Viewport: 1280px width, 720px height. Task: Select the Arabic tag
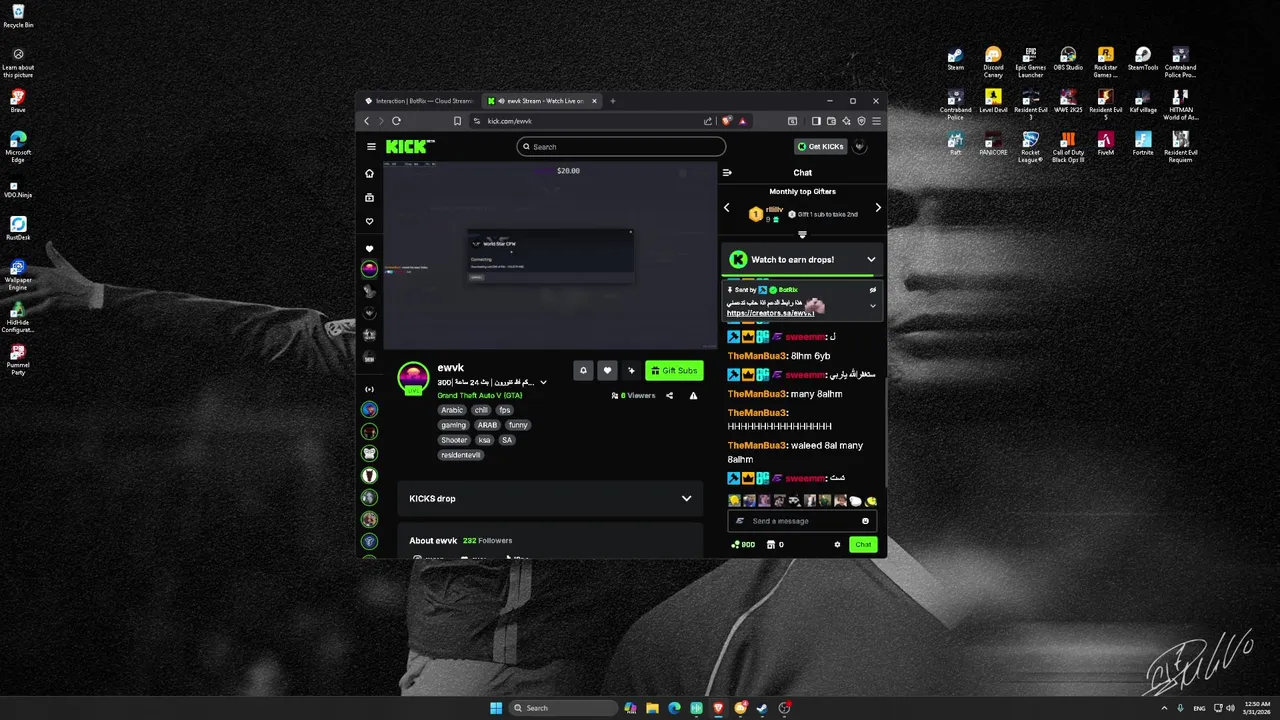point(452,410)
